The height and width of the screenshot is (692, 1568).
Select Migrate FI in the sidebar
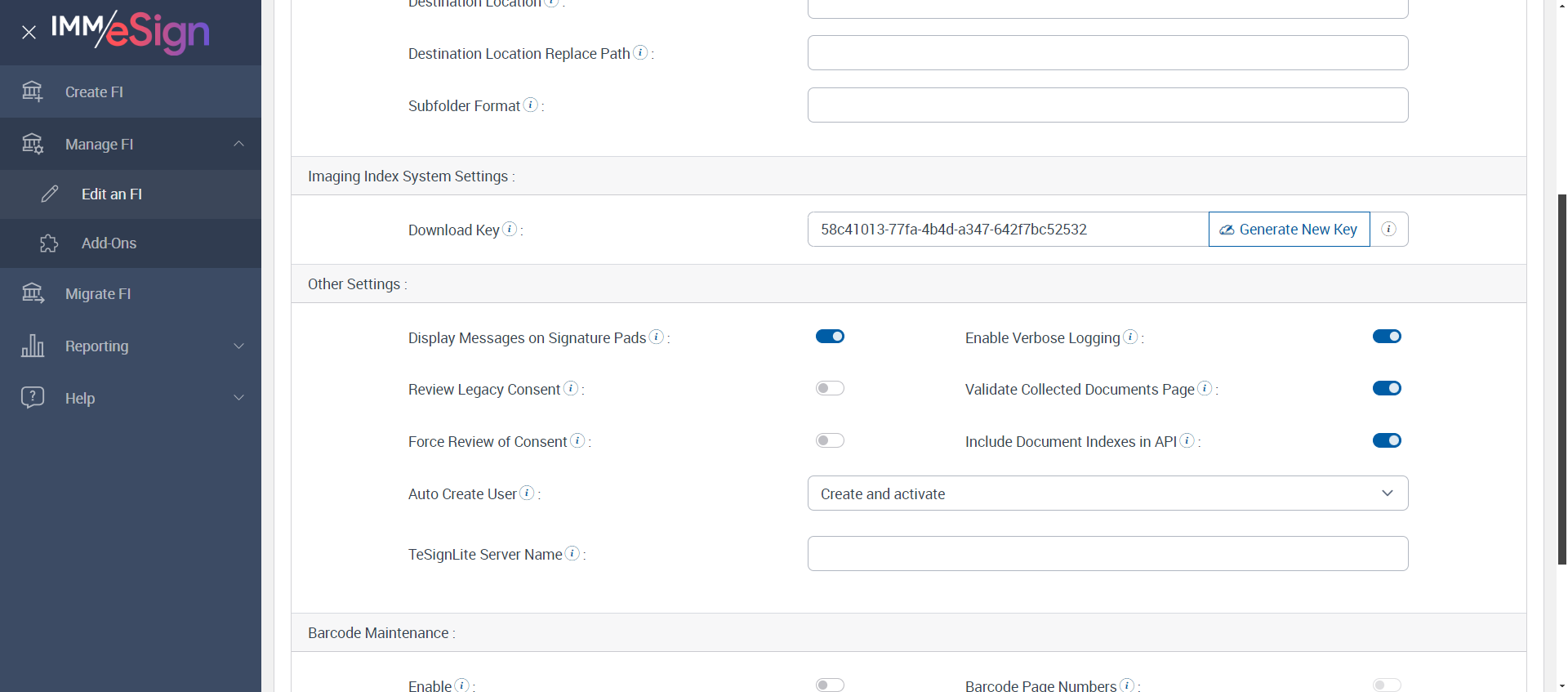coord(98,294)
